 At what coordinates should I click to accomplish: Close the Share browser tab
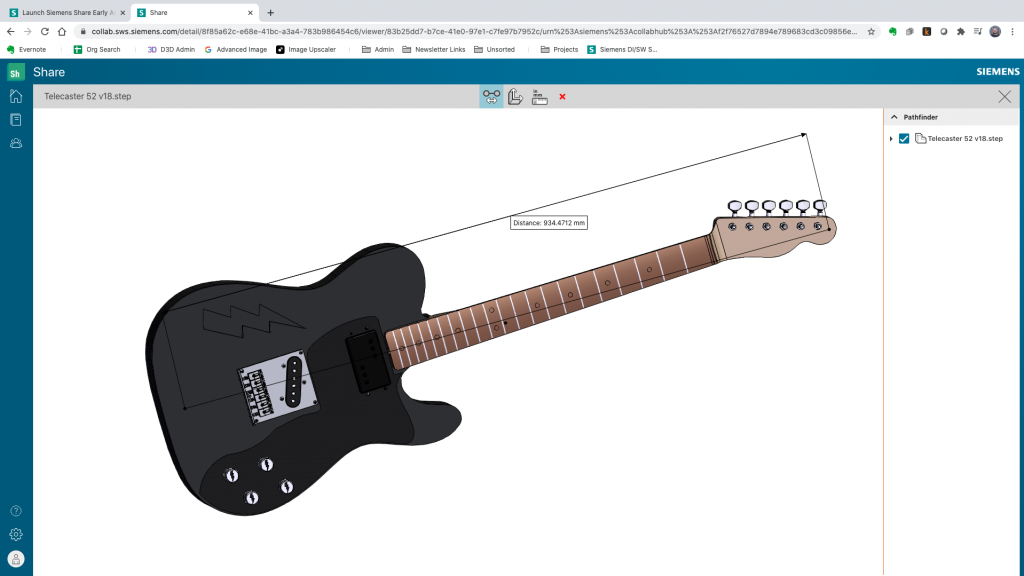coord(250,12)
